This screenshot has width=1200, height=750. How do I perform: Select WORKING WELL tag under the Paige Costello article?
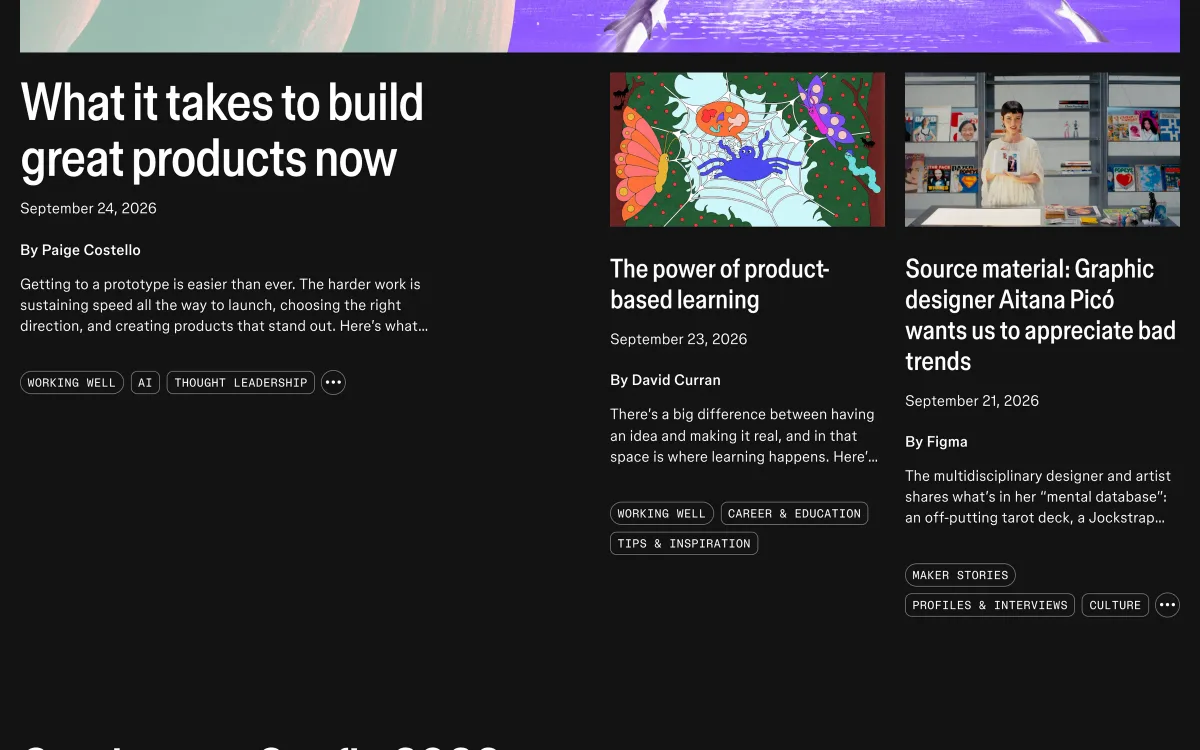click(x=72, y=382)
